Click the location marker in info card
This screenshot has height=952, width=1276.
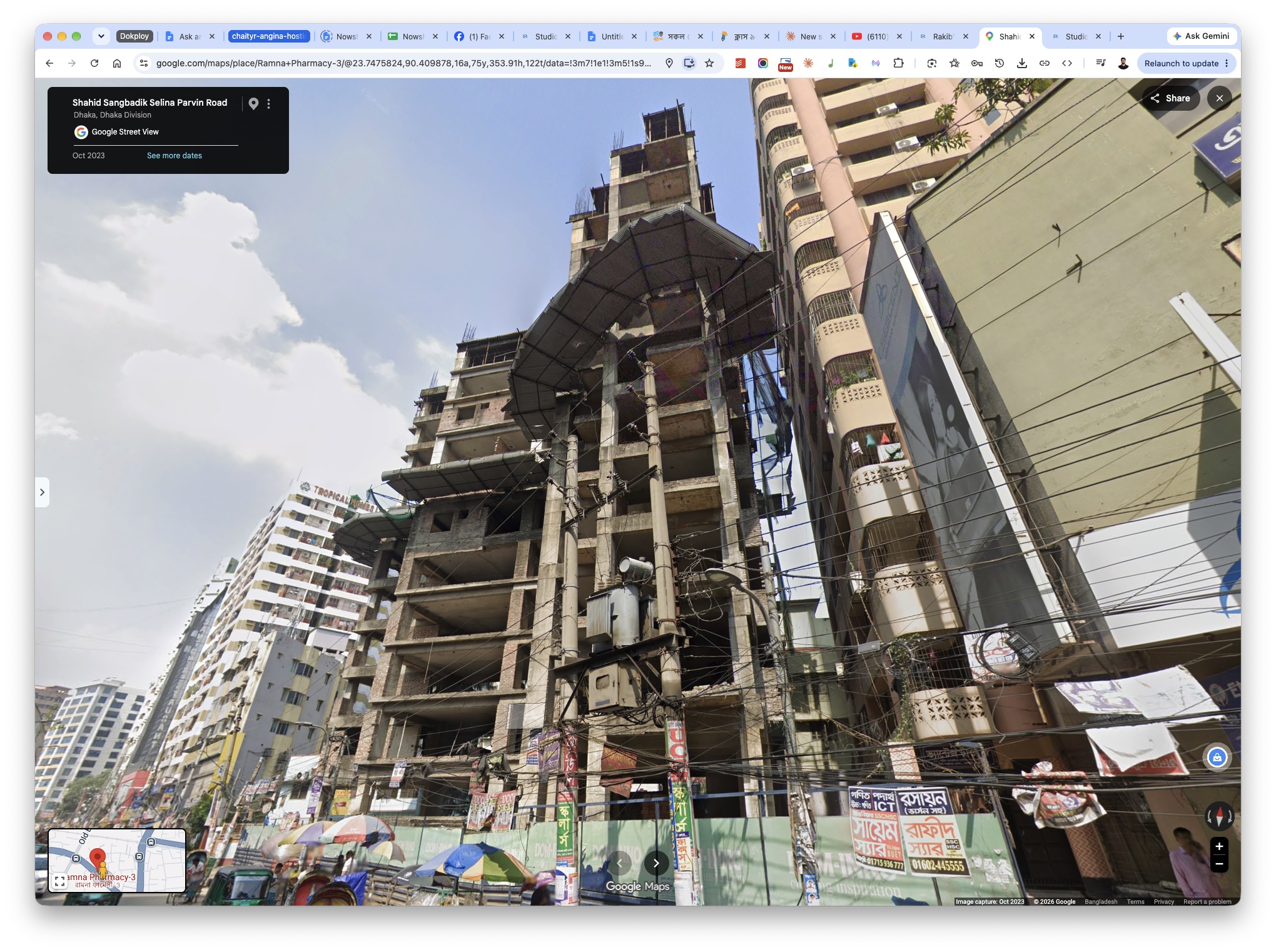(x=253, y=104)
